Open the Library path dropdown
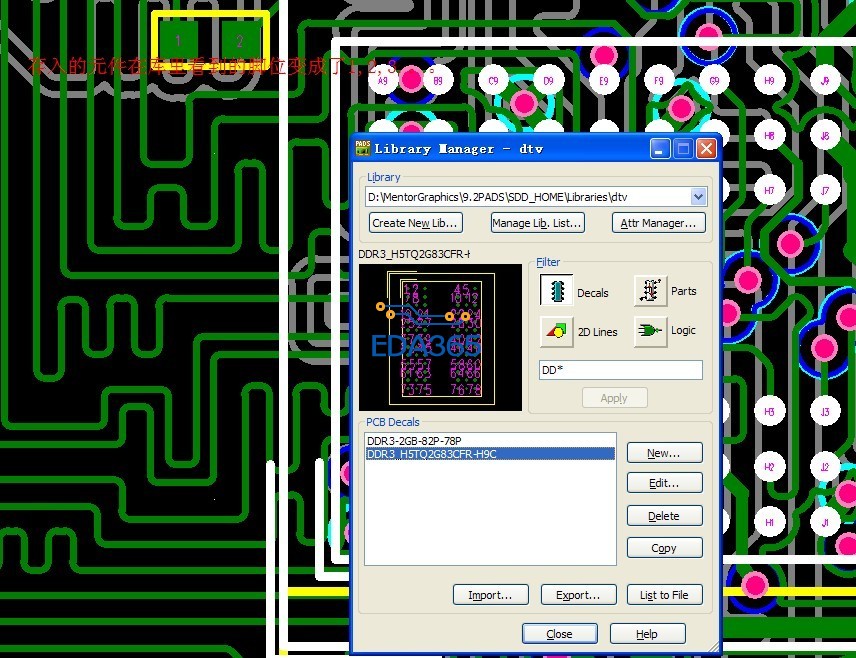 point(698,197)
